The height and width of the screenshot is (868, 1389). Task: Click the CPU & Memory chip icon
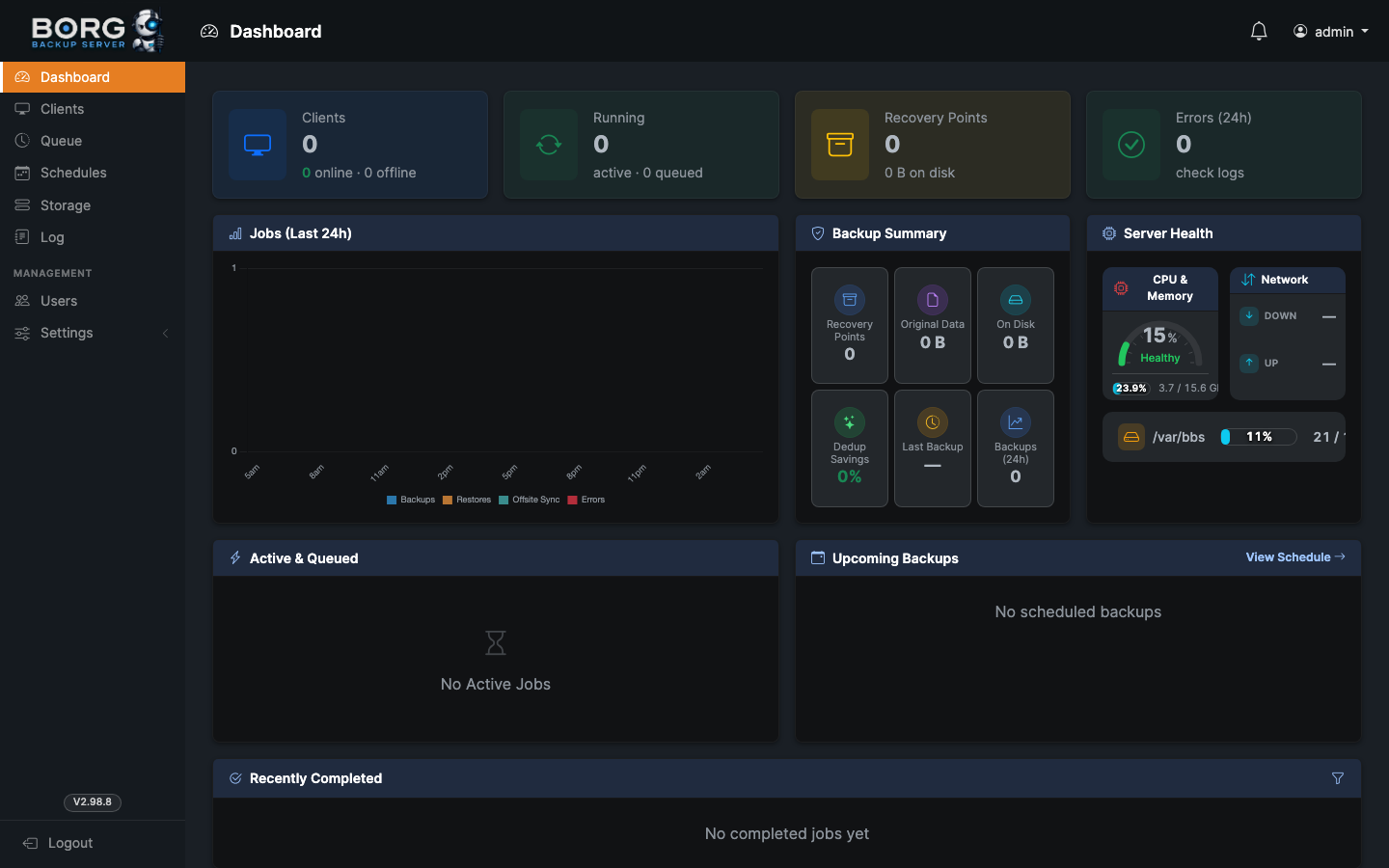click(1121, 288)
